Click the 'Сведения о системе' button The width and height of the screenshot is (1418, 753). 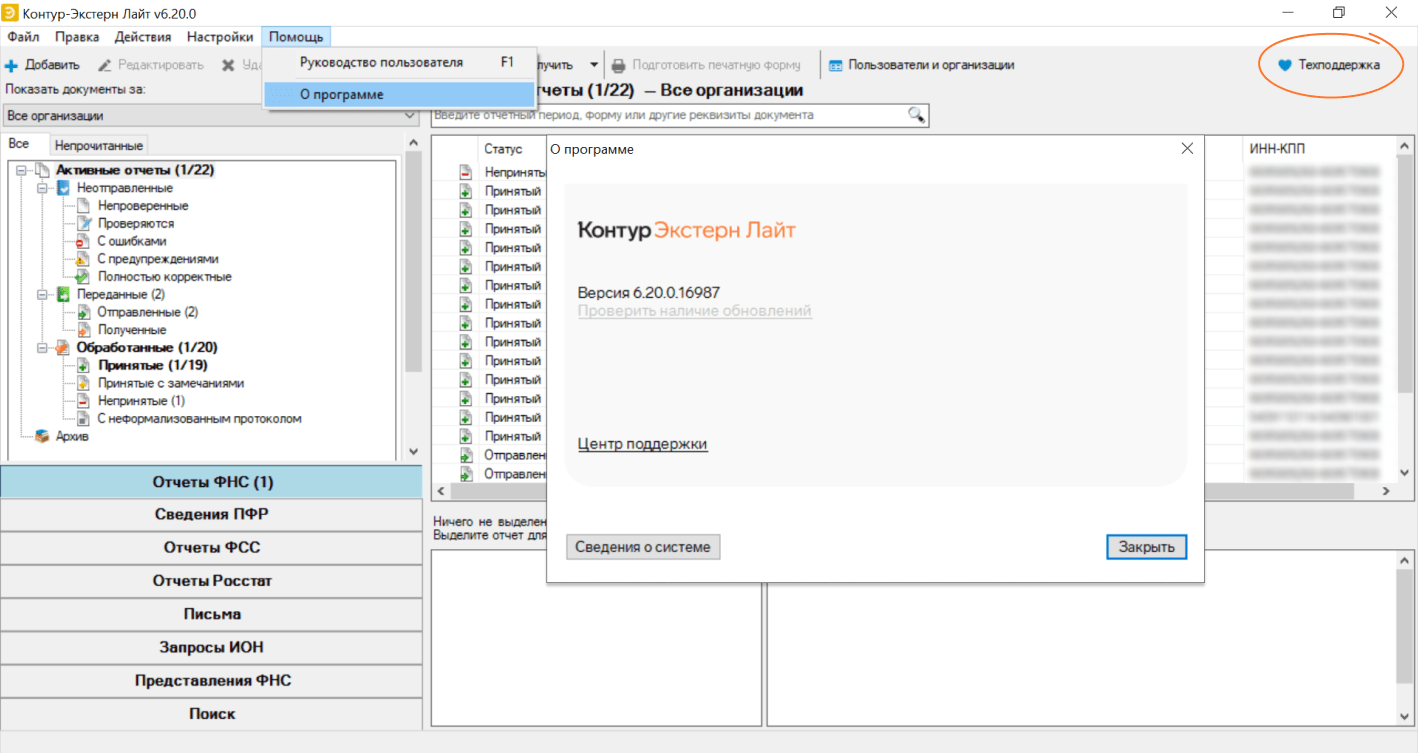(643, 547)
